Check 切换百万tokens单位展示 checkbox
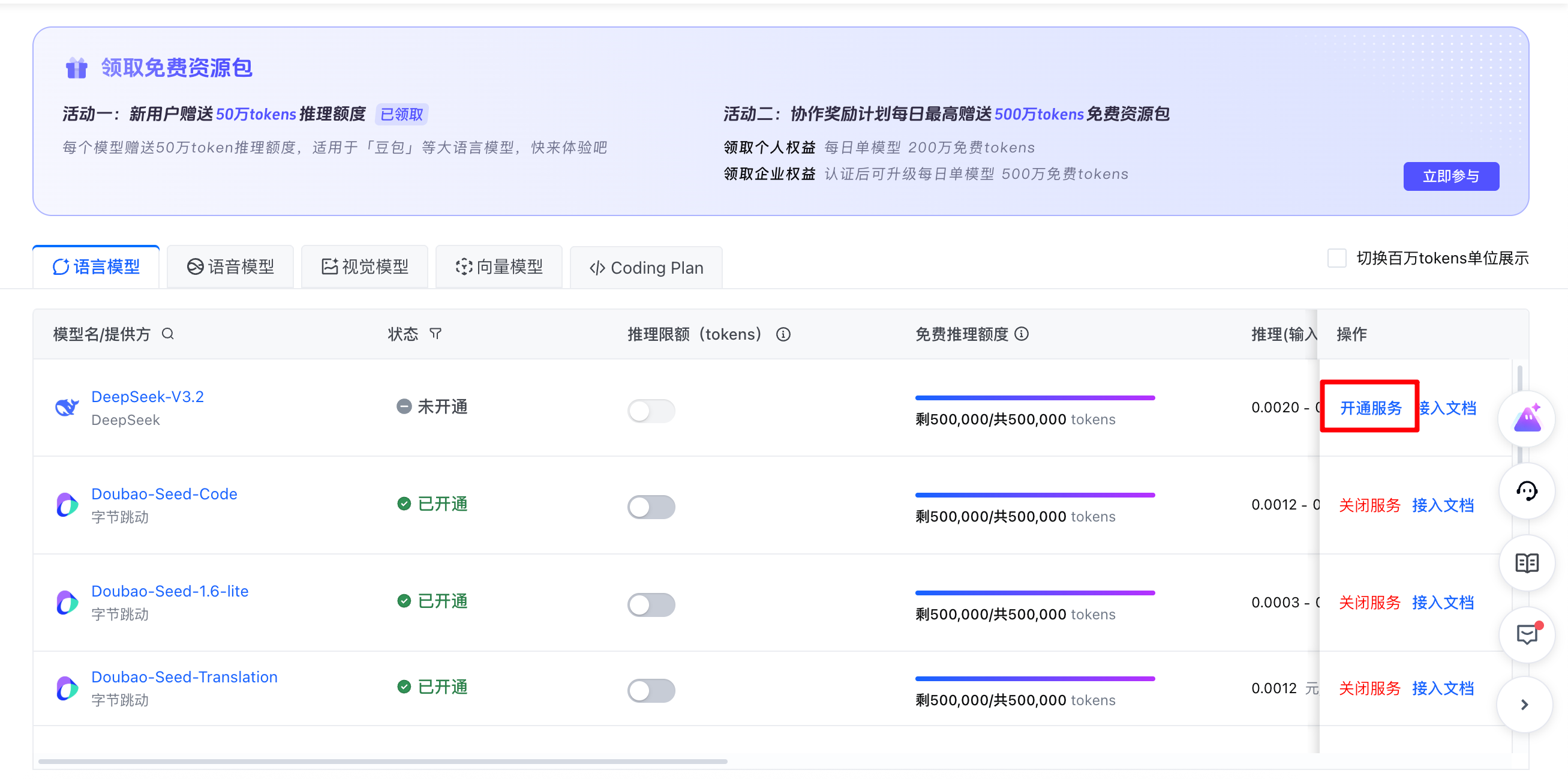The image size is (1568, 779). pos(1336,258)
